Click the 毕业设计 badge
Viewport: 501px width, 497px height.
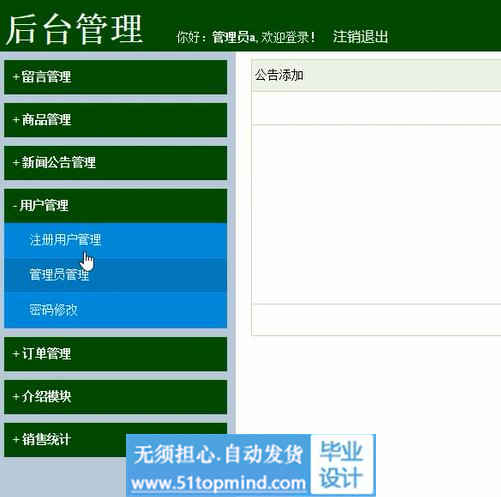click(x=341, y=464)
